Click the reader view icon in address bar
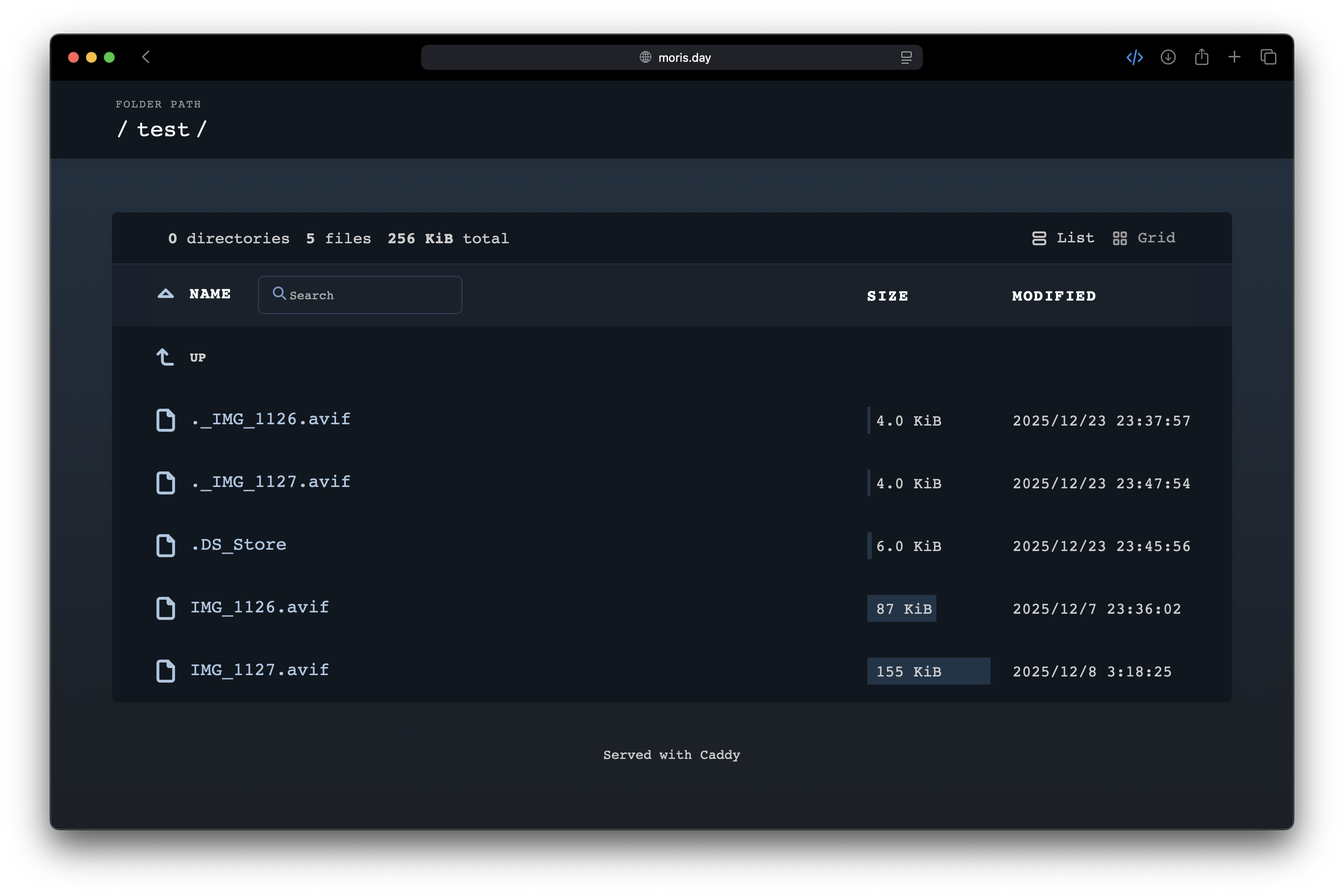1344x896 pixels. pyautogui.click(x=906, y=57)
